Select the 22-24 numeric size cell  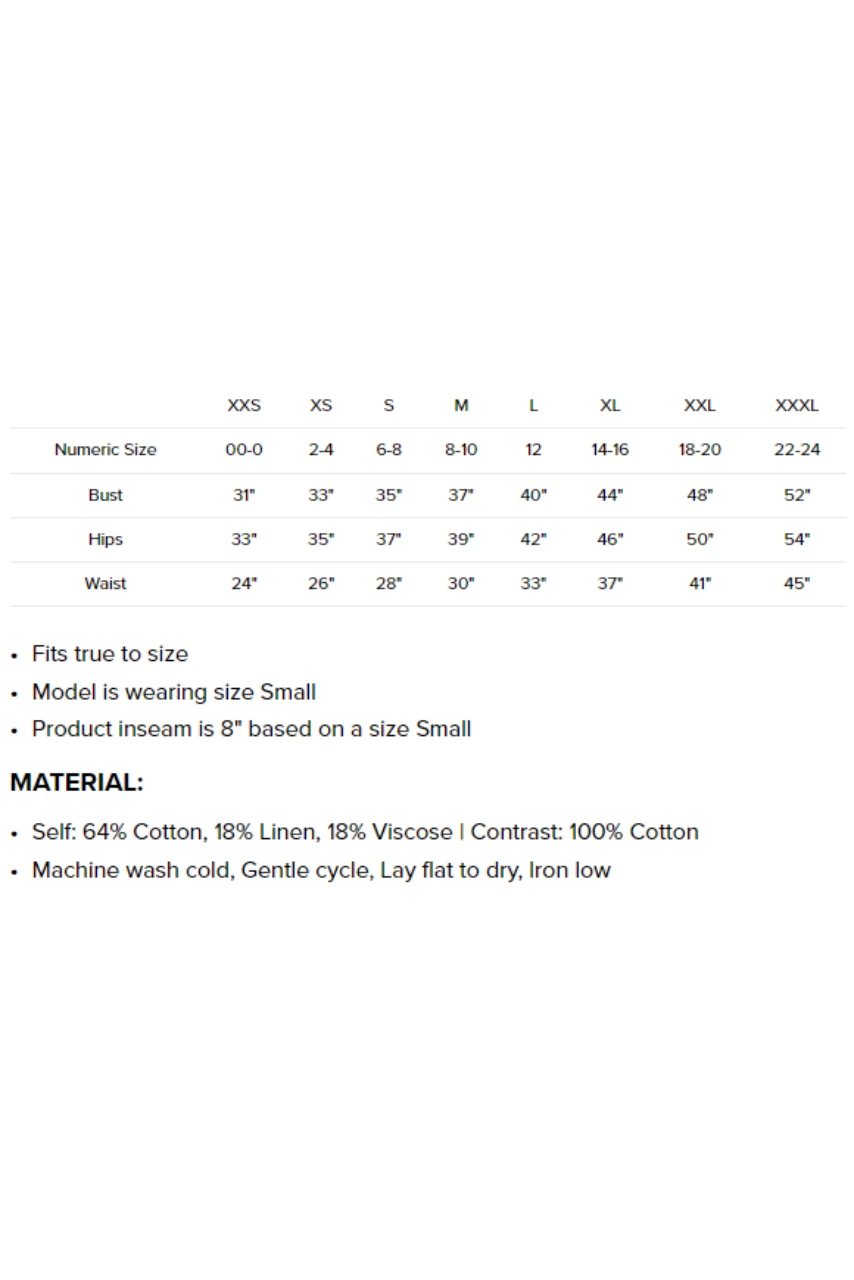796,450
